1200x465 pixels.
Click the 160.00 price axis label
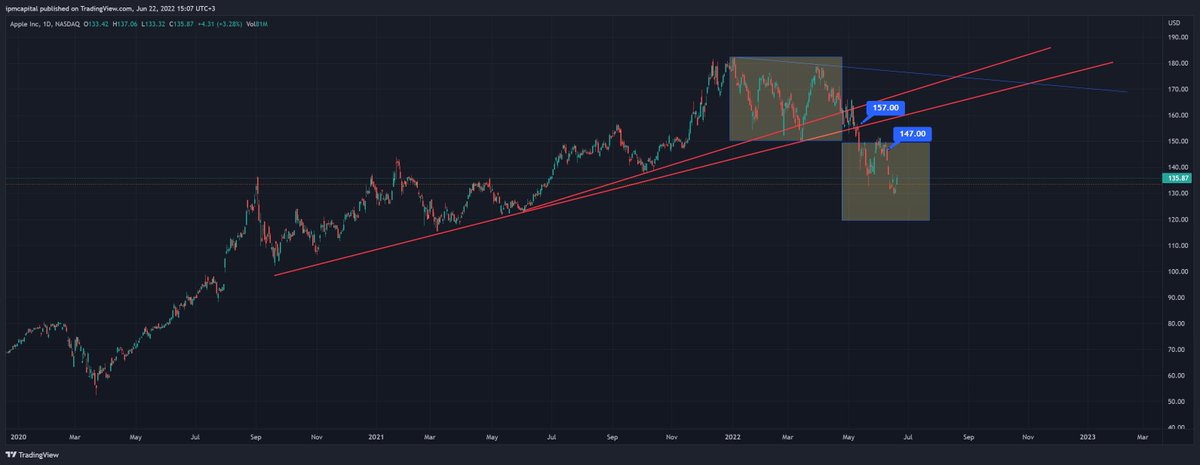1177,116
